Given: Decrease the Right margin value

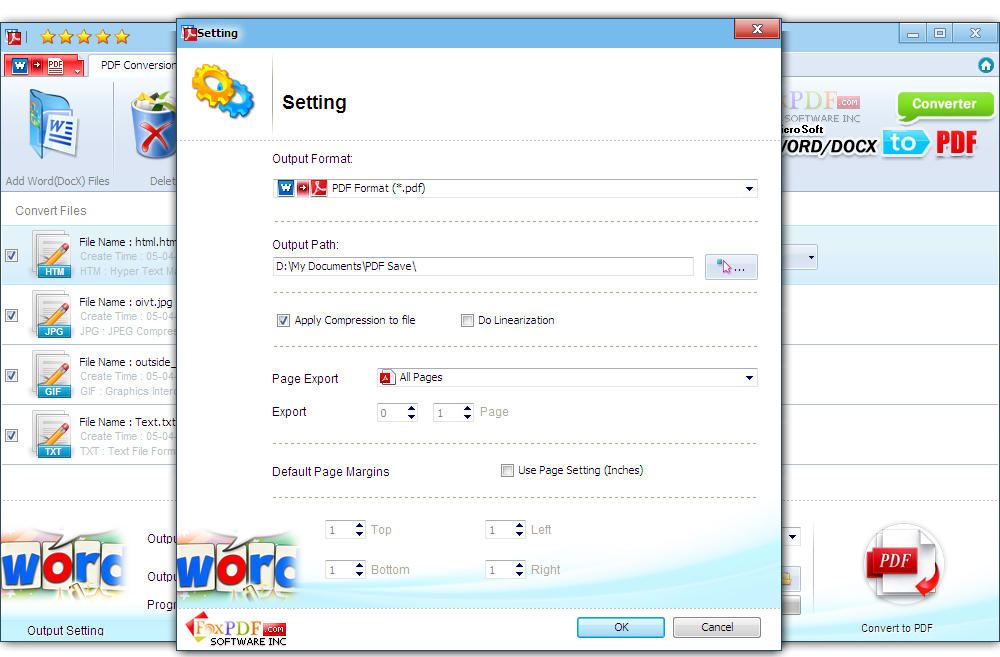Looking at the screenshot, I should pyautogui.click(x=520, y=574).
